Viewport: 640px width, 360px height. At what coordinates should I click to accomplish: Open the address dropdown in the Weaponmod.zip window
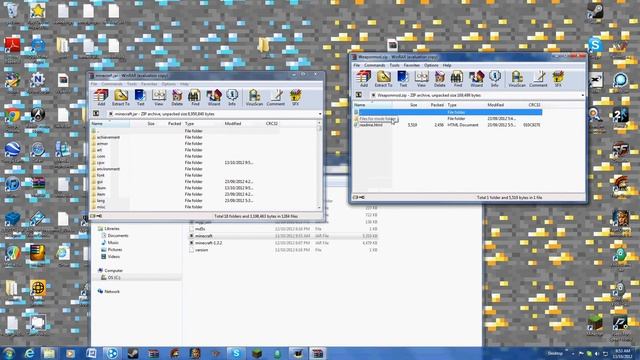(582, 95)
